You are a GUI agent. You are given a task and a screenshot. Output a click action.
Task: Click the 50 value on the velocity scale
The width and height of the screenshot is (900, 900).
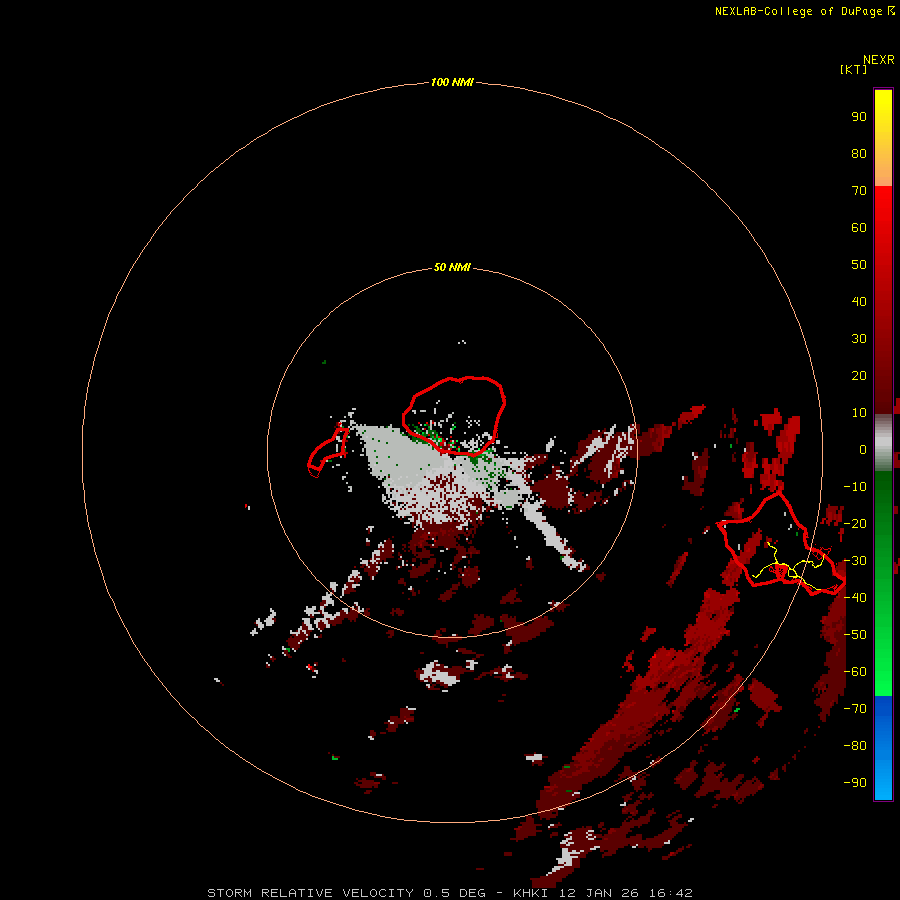coord(859,265)
